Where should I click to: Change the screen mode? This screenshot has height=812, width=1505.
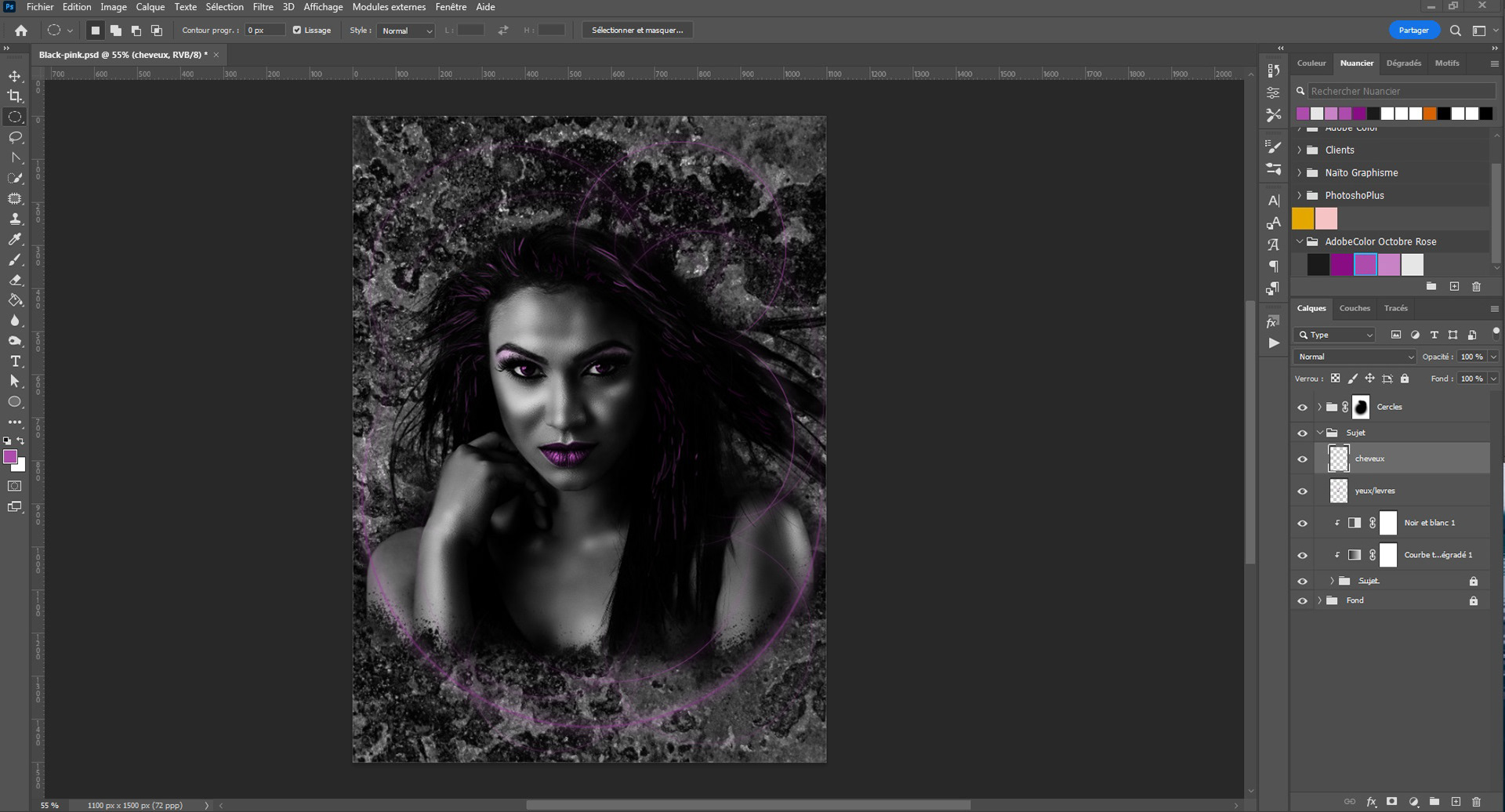15,506
